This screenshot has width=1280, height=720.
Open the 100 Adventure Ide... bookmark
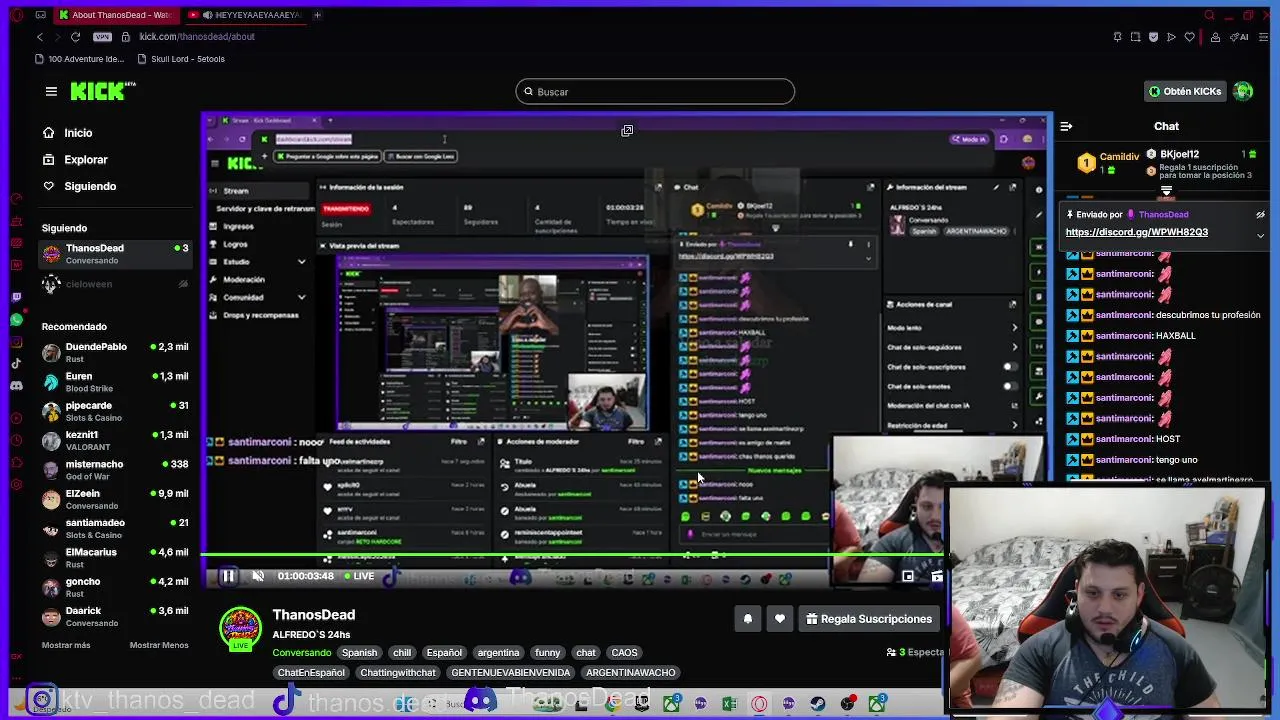(x=79, y=59)
